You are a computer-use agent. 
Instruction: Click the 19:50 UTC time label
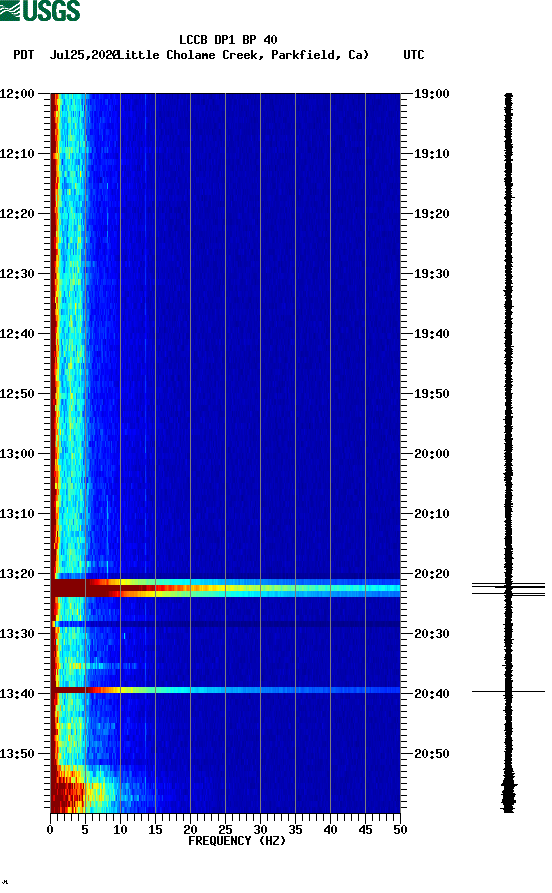coord(431,394)
